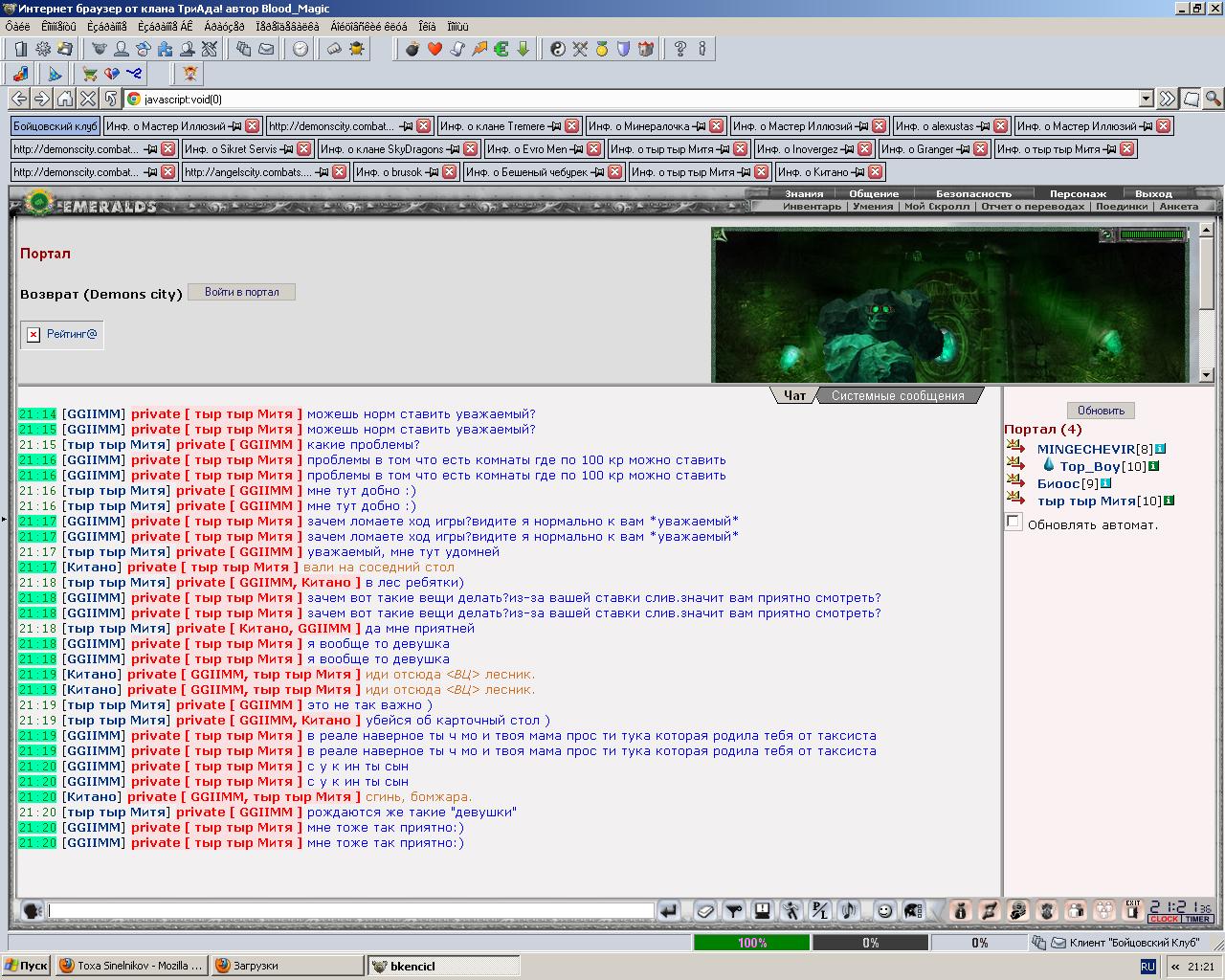Click the RU language indicator
This screenshot has width=1225, height=980.
[1147, 967]
